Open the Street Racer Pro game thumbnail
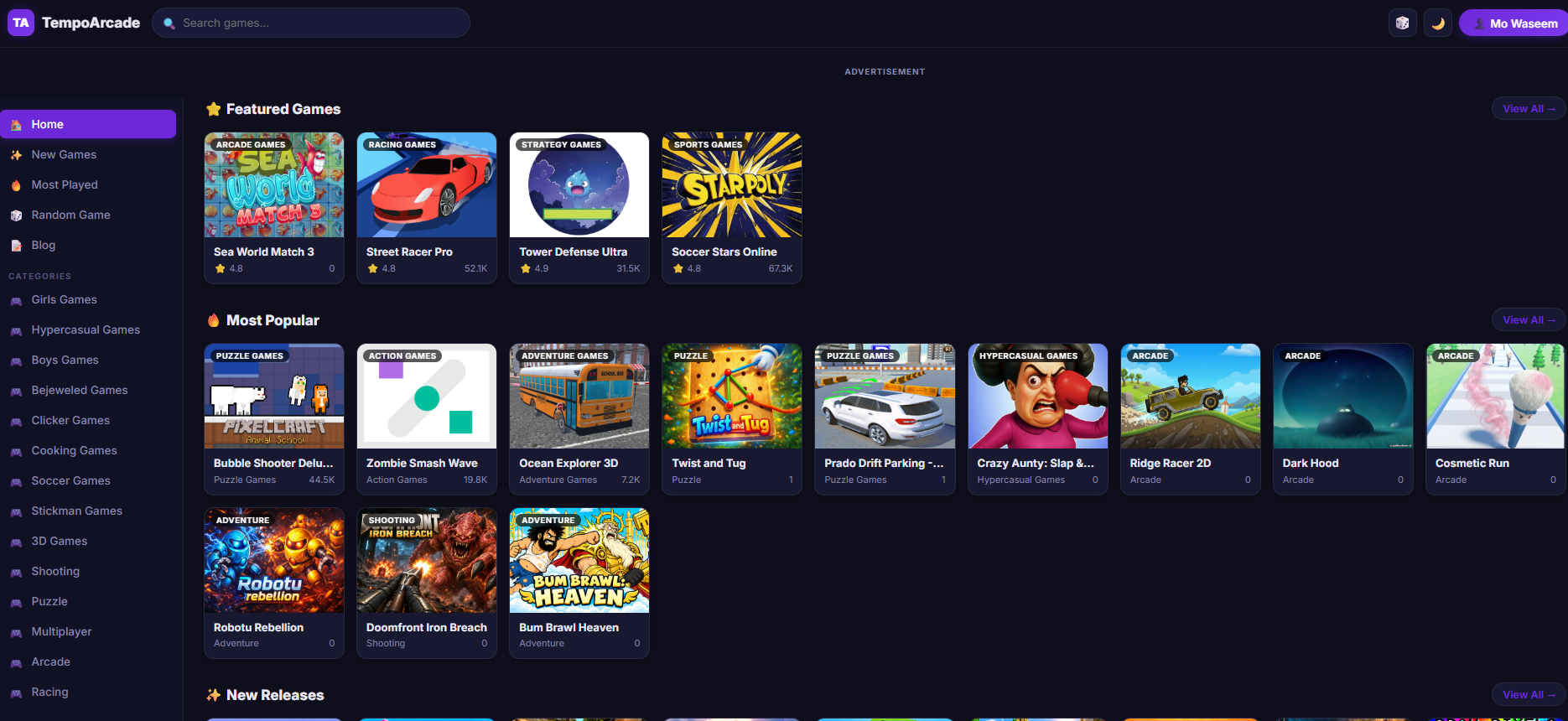The height and width of the screenshot is (721, 1568). 427,184
